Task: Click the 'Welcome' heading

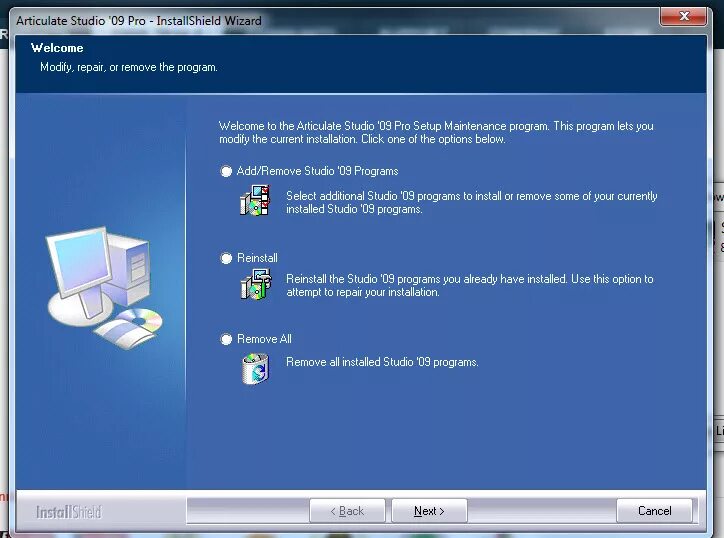Action: point(57,48)
